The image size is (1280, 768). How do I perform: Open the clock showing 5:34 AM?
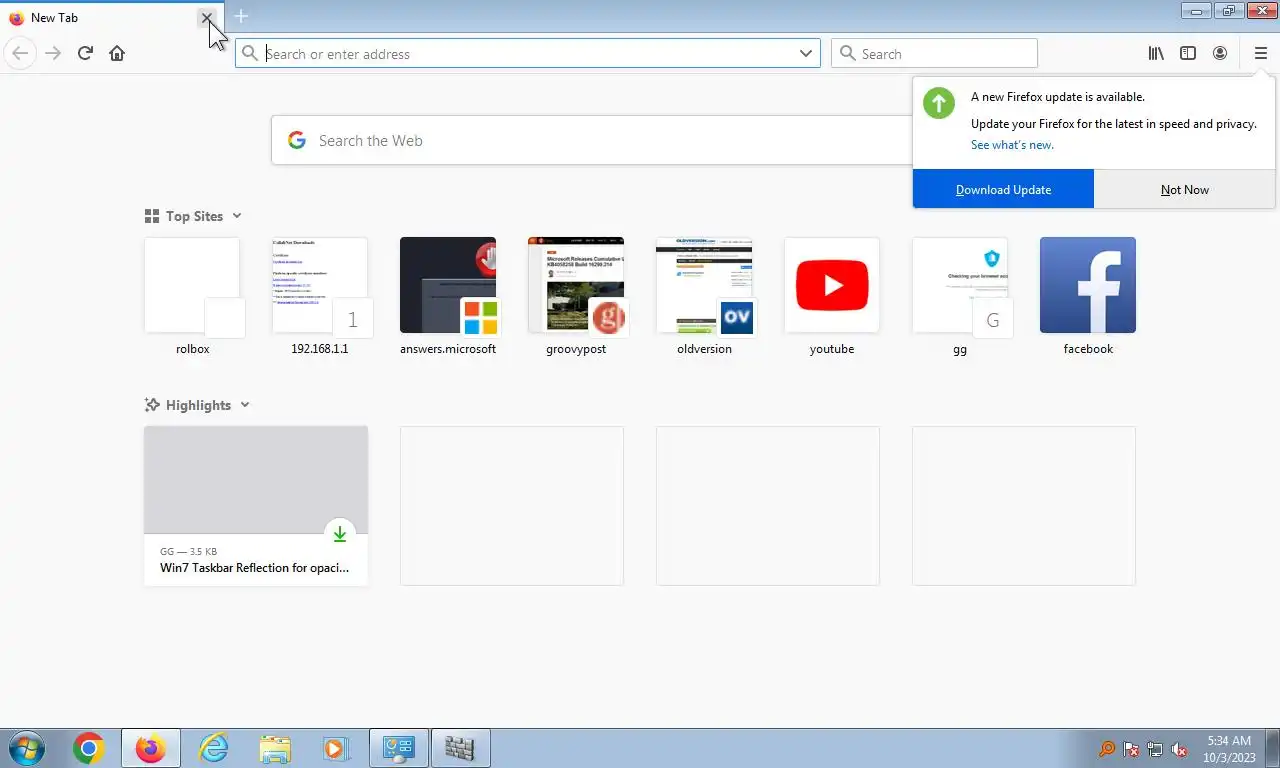pyautogui.click(x=1229, y=748)
